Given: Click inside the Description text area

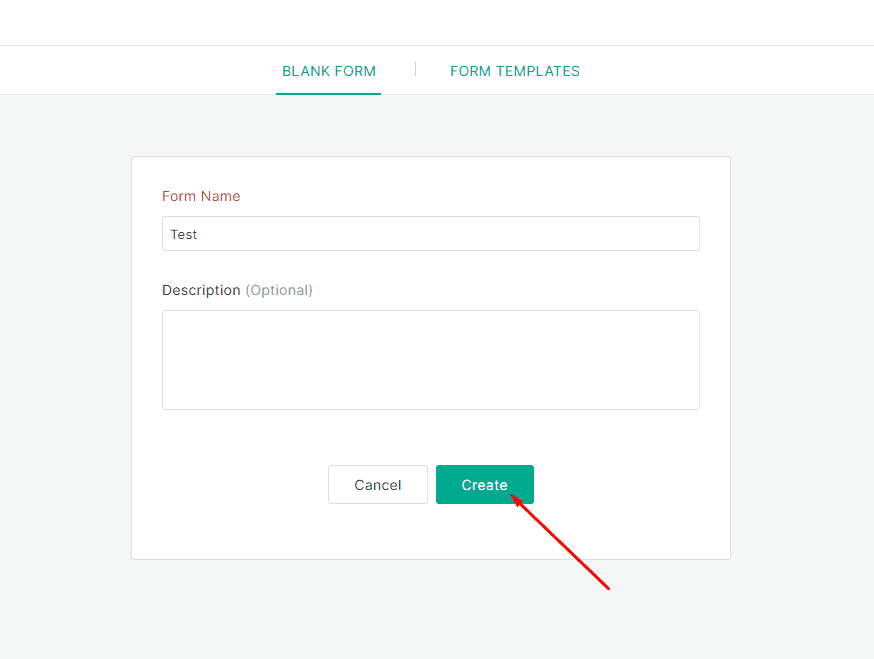Looking at the screenshot, I should [431, 360].
